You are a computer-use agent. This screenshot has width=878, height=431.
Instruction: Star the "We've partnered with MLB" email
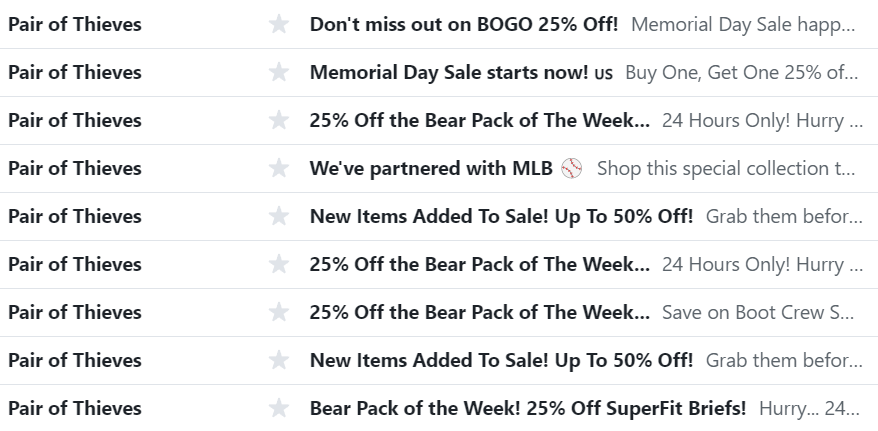coord(279,168)
